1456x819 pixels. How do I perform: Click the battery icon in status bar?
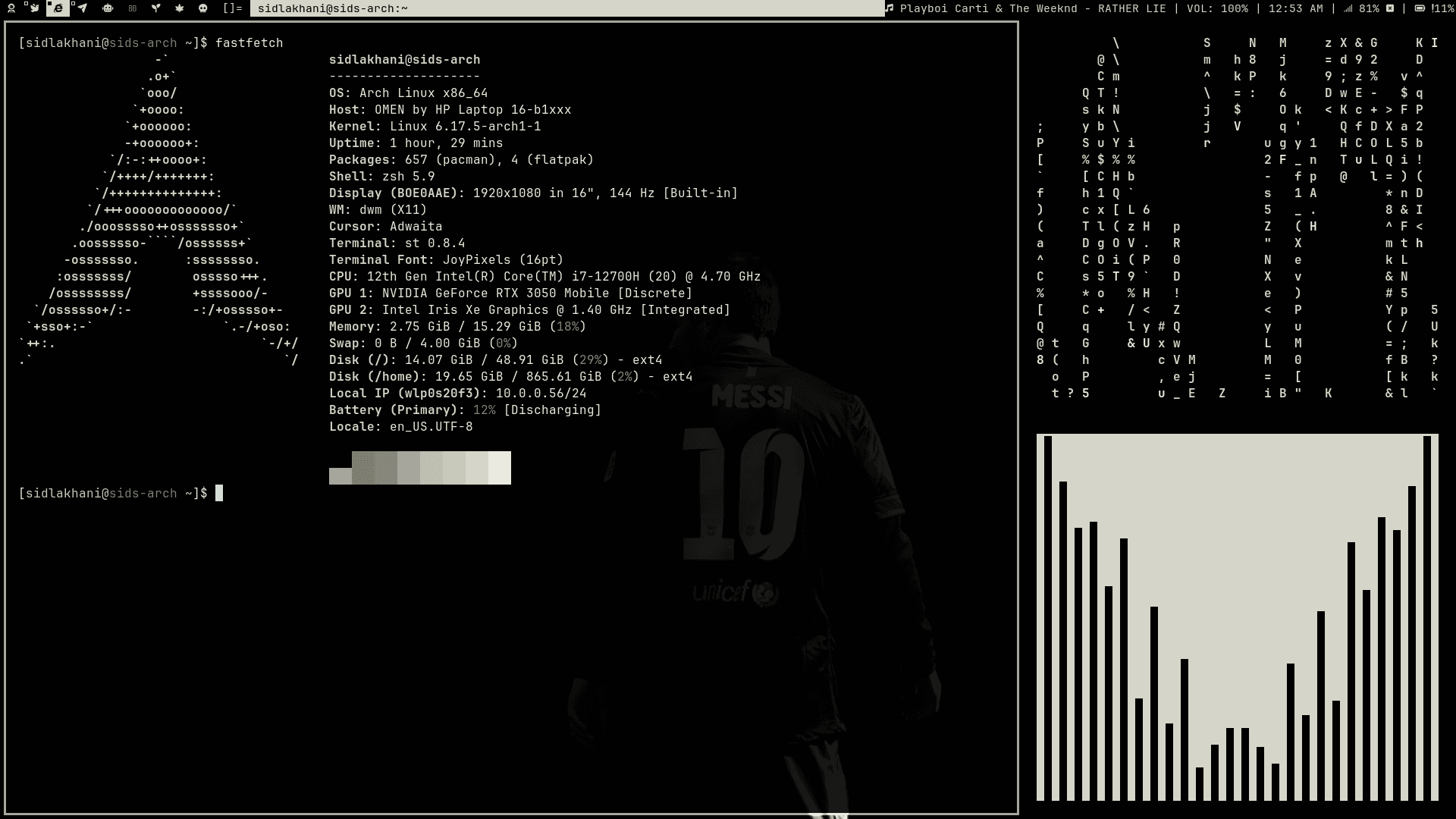[1420, 8]
